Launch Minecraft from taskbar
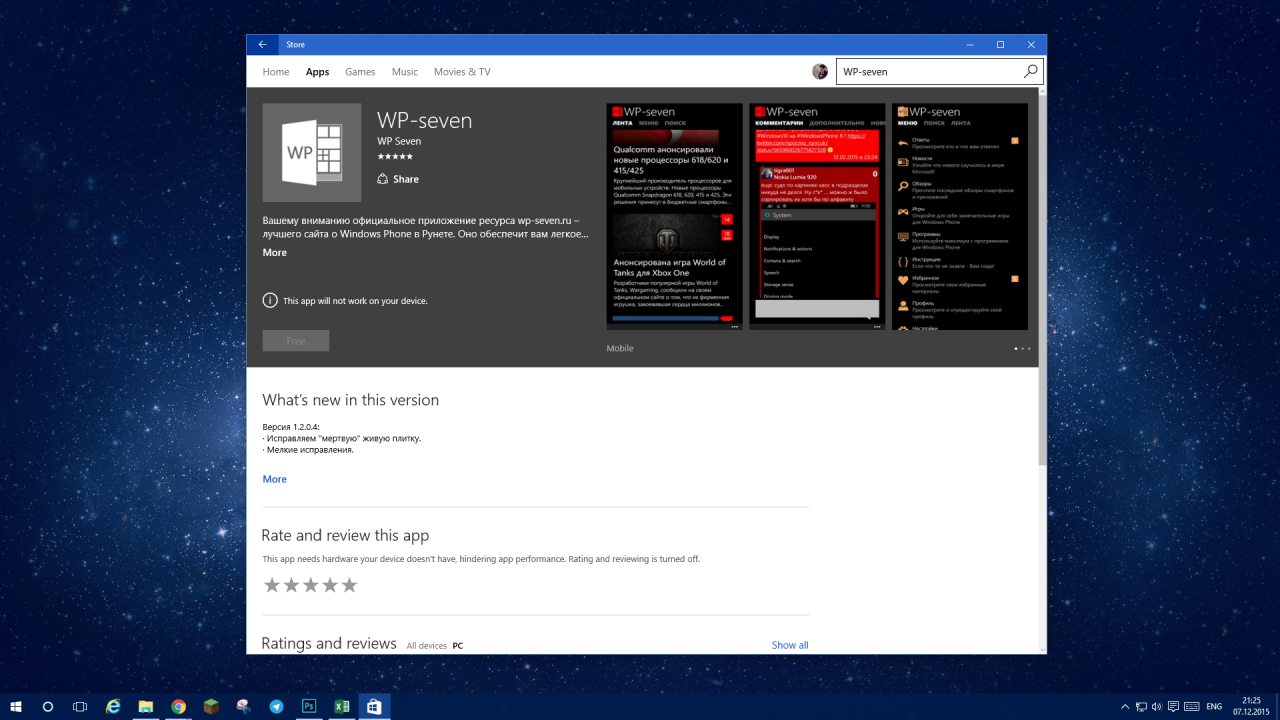Screen dimensions: 1280x720 (x=211, y=707)
